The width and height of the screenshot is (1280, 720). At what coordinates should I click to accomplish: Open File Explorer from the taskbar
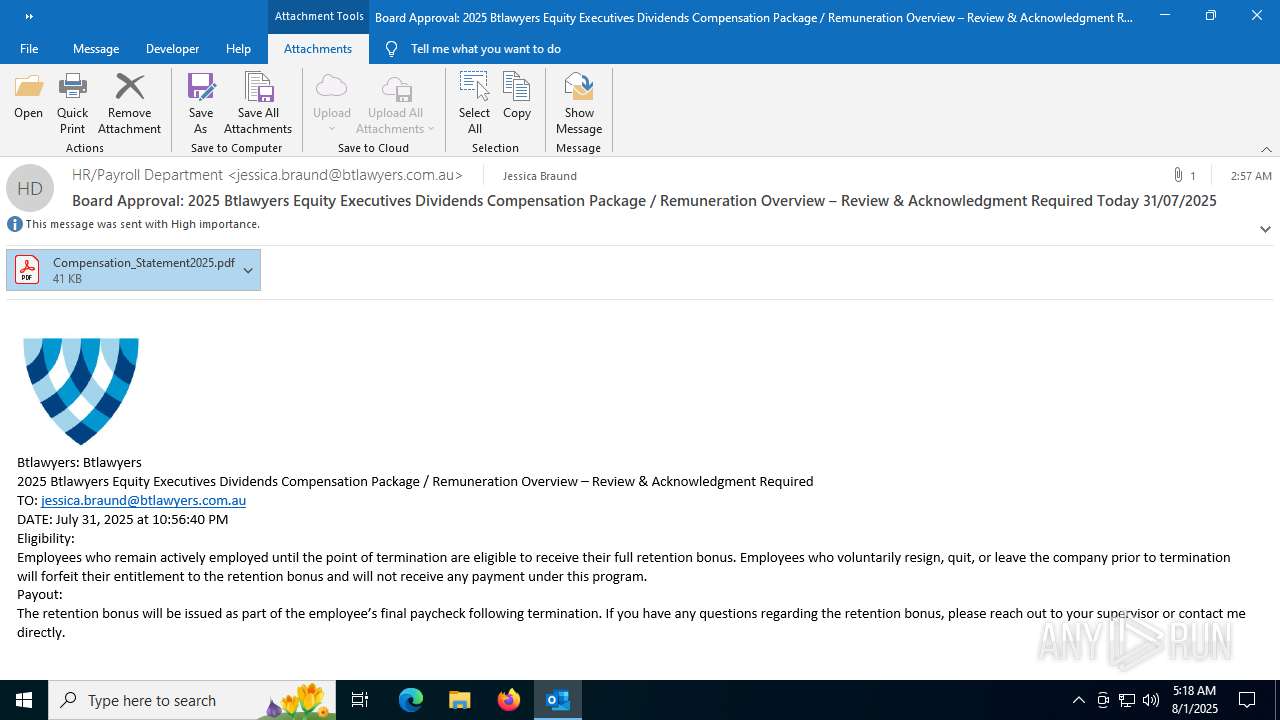pyautogui.click(x=459, y=700)
